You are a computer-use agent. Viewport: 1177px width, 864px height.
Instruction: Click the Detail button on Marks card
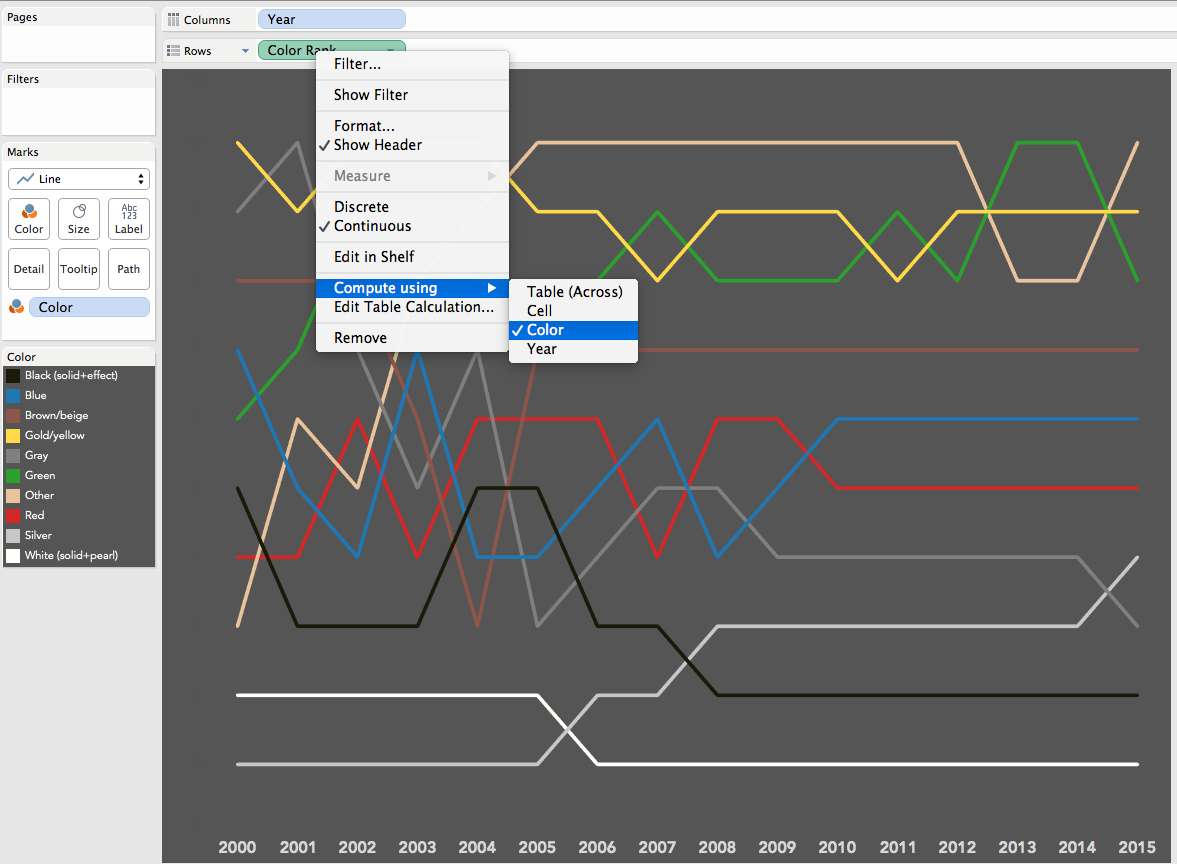29,269
